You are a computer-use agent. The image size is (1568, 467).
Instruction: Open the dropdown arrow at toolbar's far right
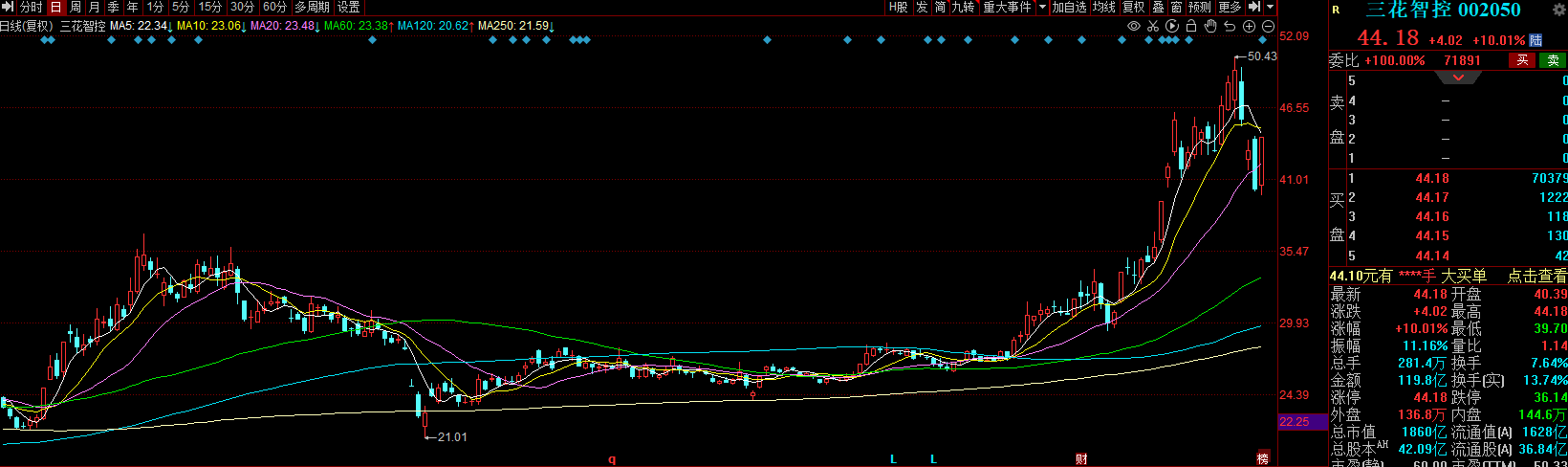click(1270, 7)
